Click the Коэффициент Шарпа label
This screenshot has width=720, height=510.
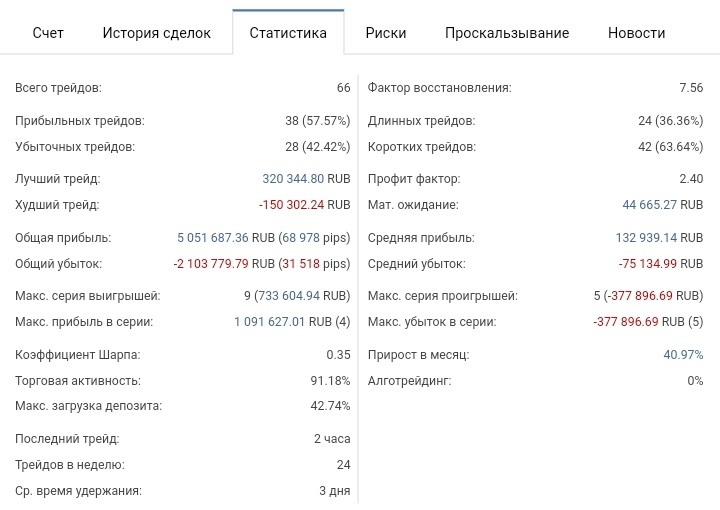[x=77, y=355]
